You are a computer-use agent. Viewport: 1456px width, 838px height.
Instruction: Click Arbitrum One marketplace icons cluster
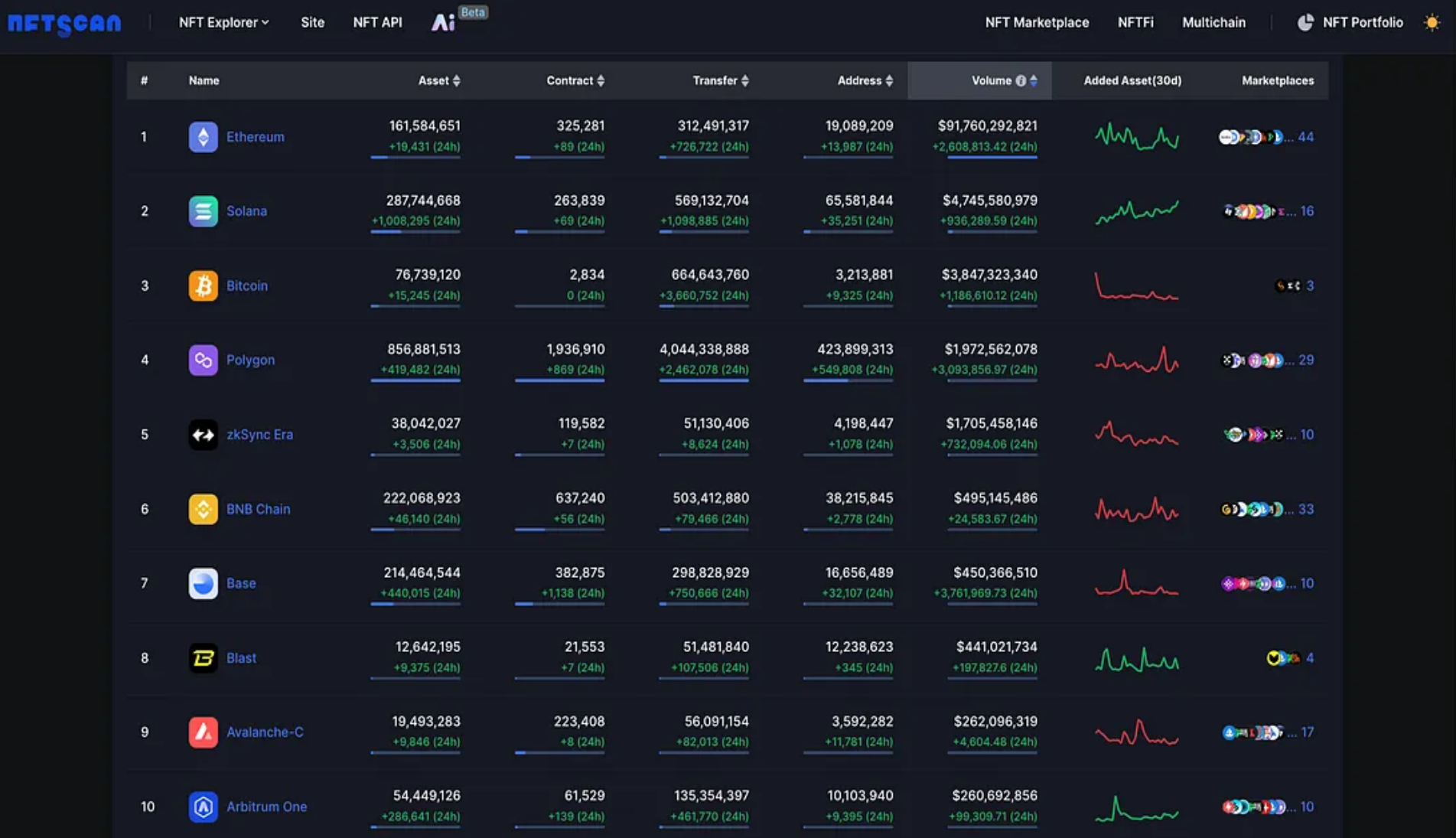(1254, 807)
